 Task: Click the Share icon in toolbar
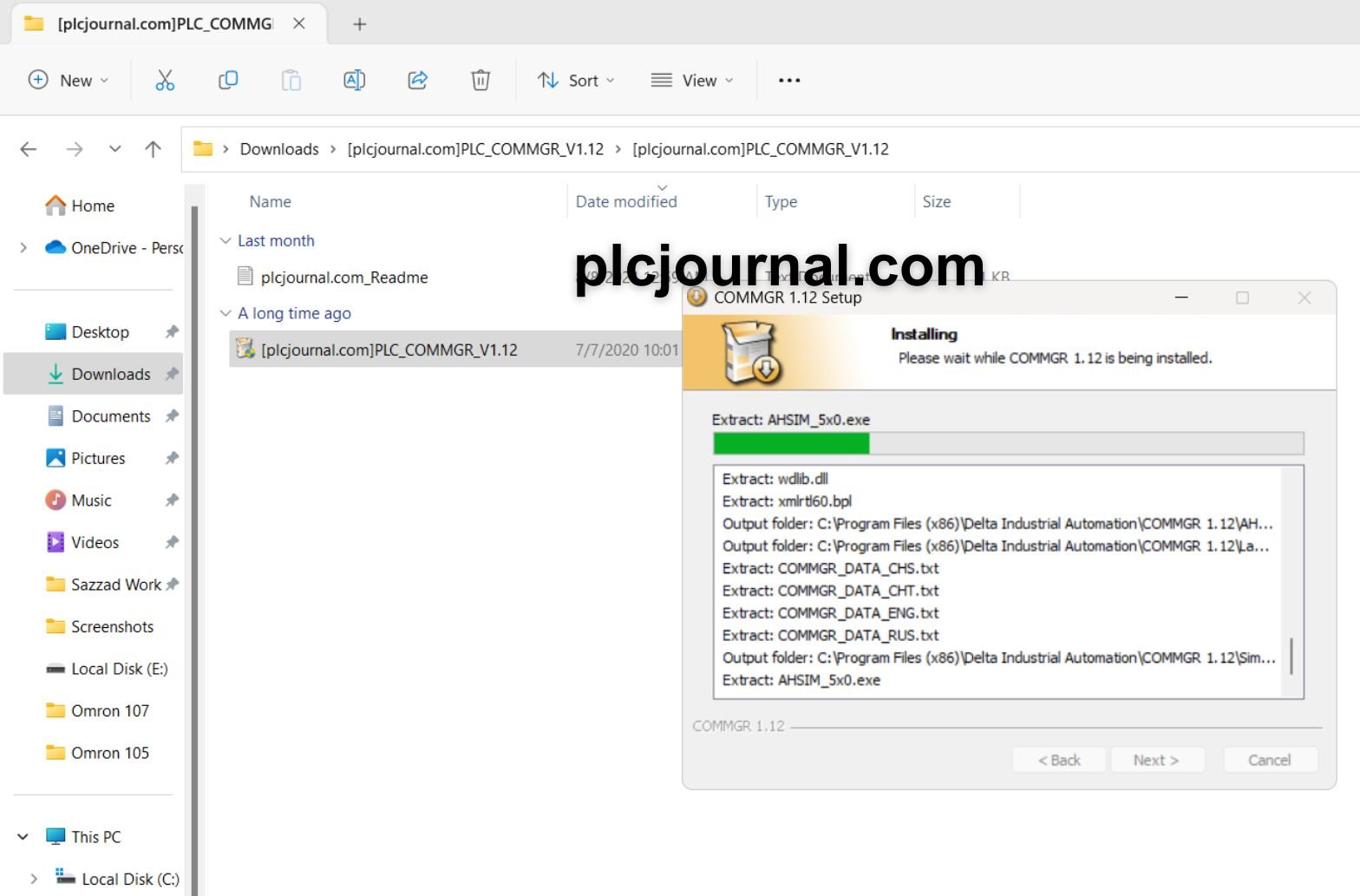point(418,81)
